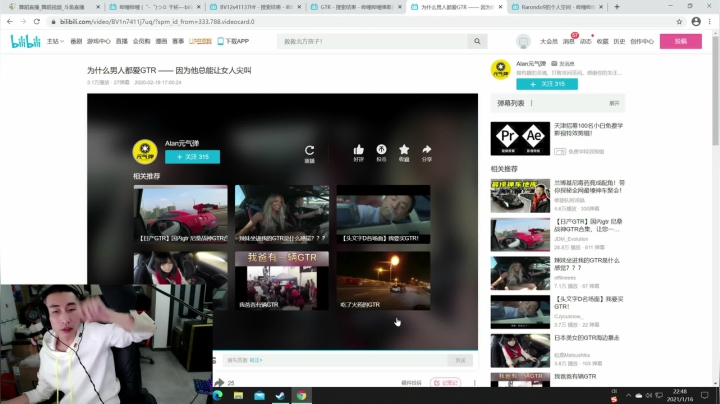Show hidden system tray icons chevron
Viewport: 720px width, 404px height.
[x=628, y=395]
